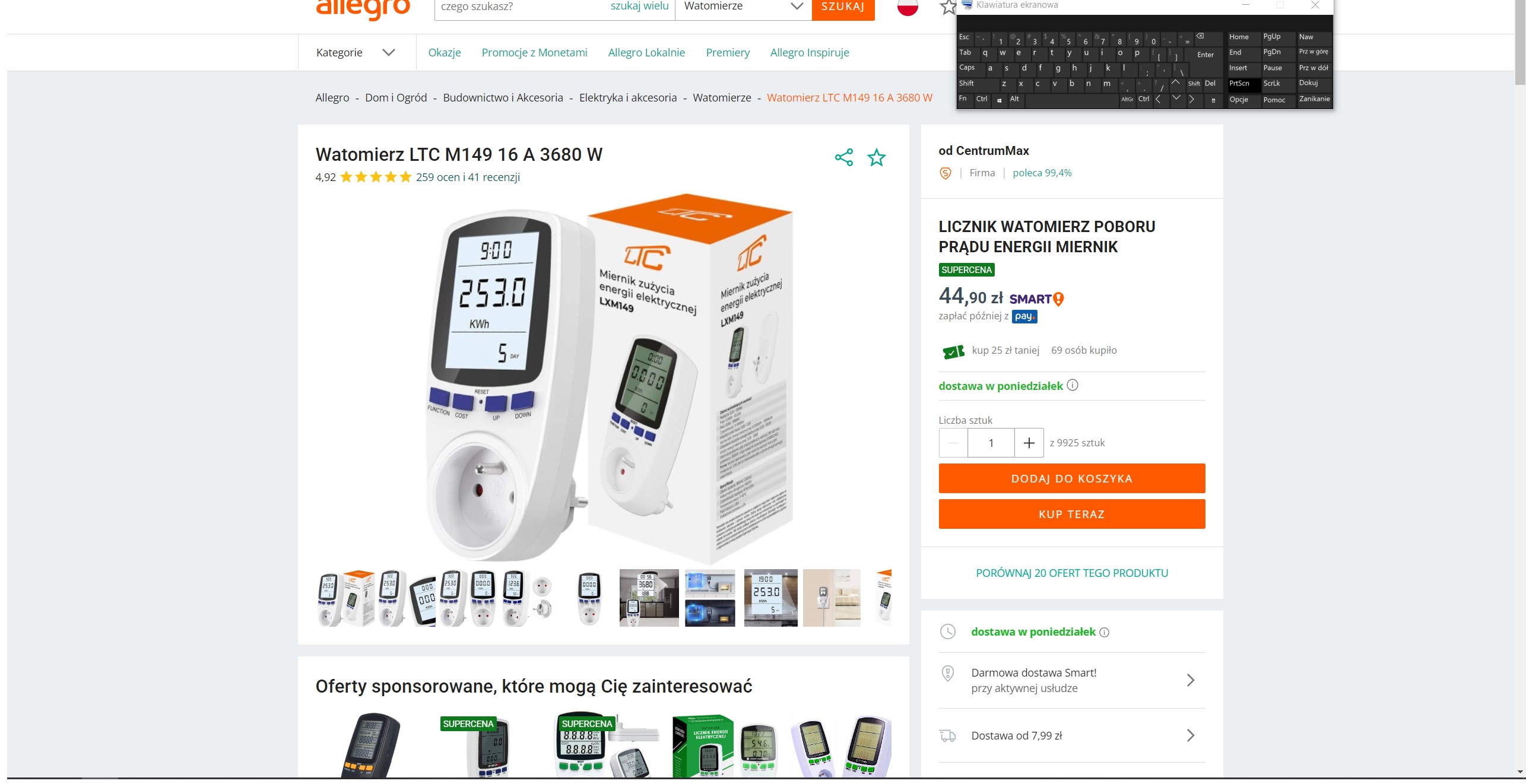Share the product using share icon

tap(843, 157)
